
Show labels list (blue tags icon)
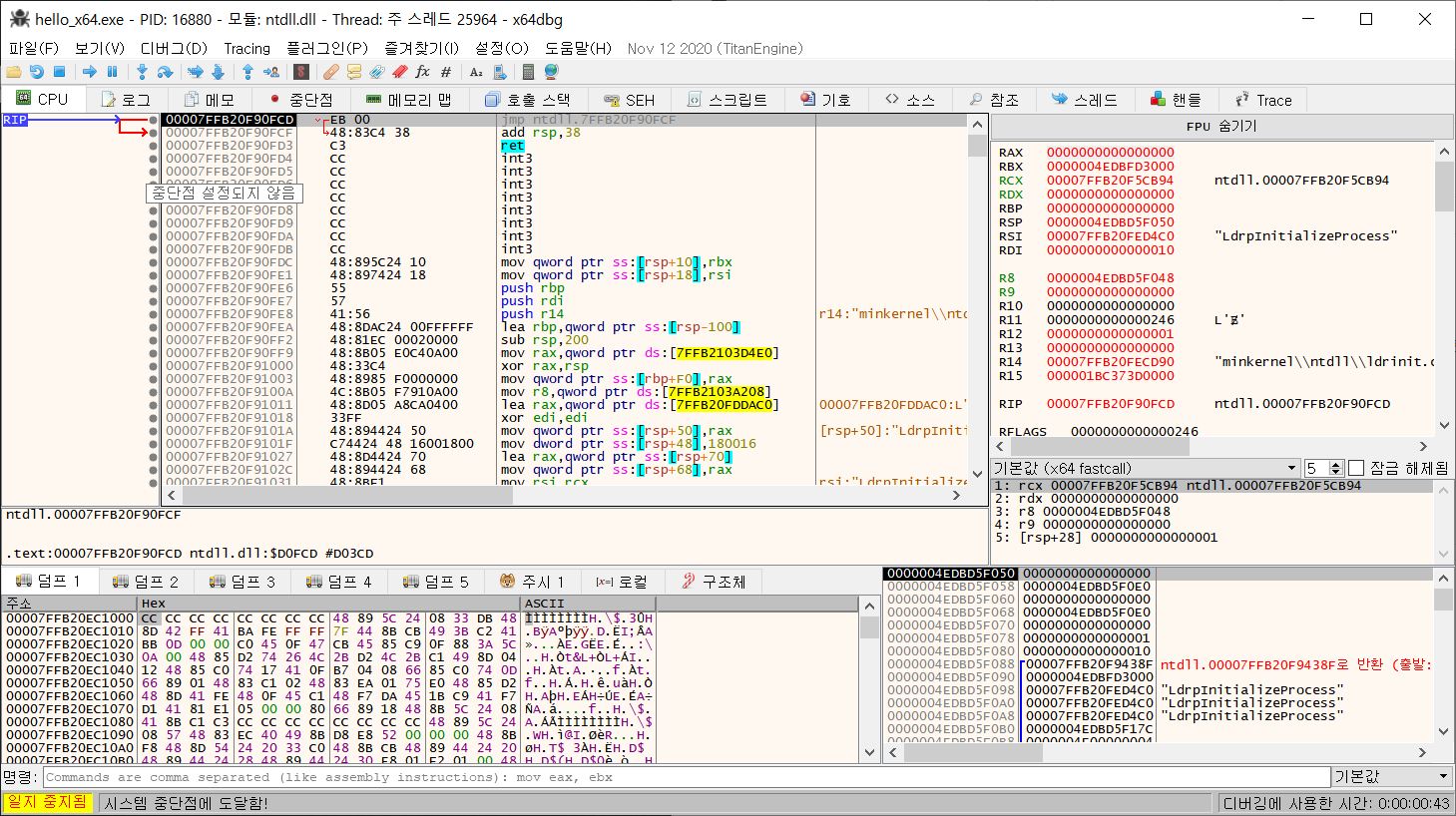(377, 72)
